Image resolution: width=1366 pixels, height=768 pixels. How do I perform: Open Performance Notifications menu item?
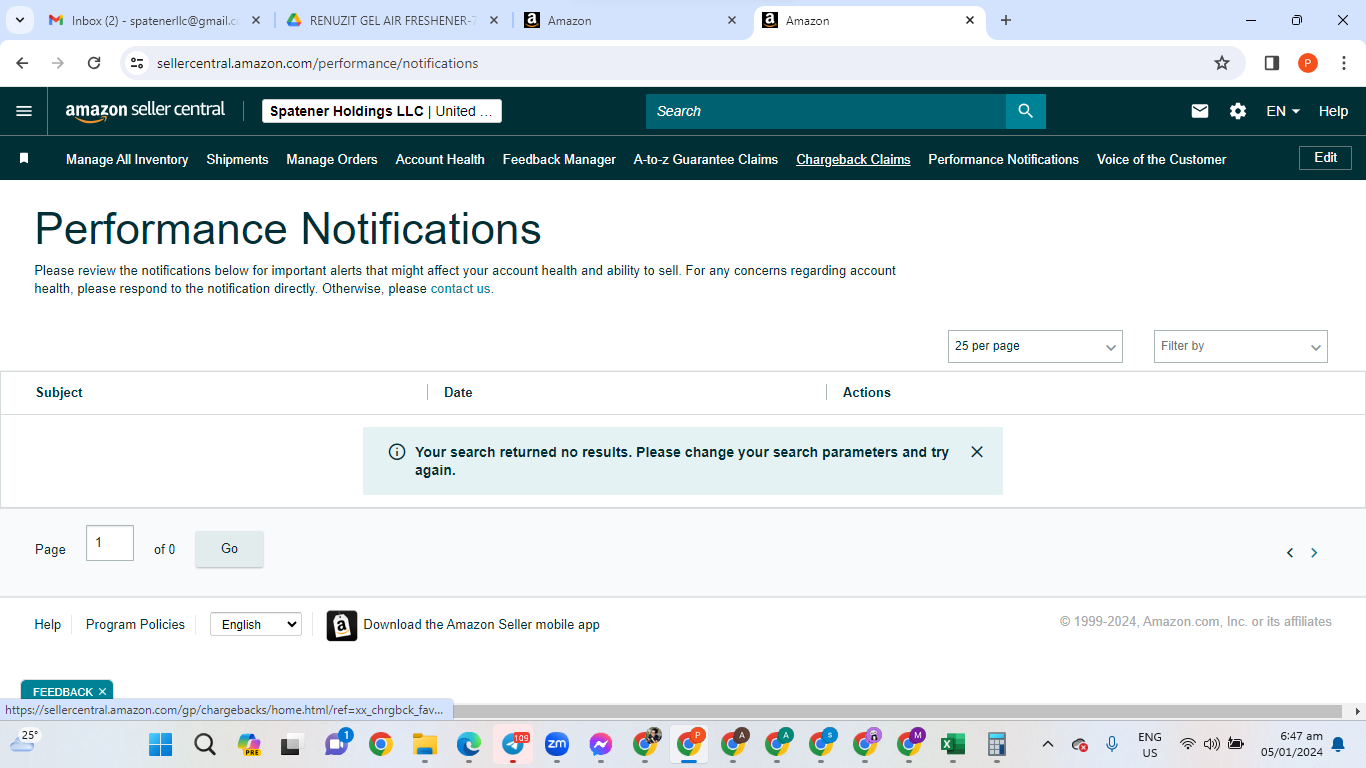click(1003, 159)
